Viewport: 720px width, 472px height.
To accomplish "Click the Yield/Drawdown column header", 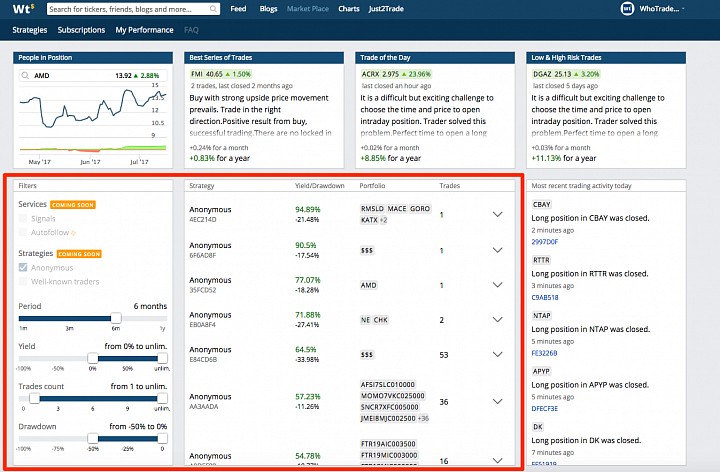I will click(x=320, y=185).
